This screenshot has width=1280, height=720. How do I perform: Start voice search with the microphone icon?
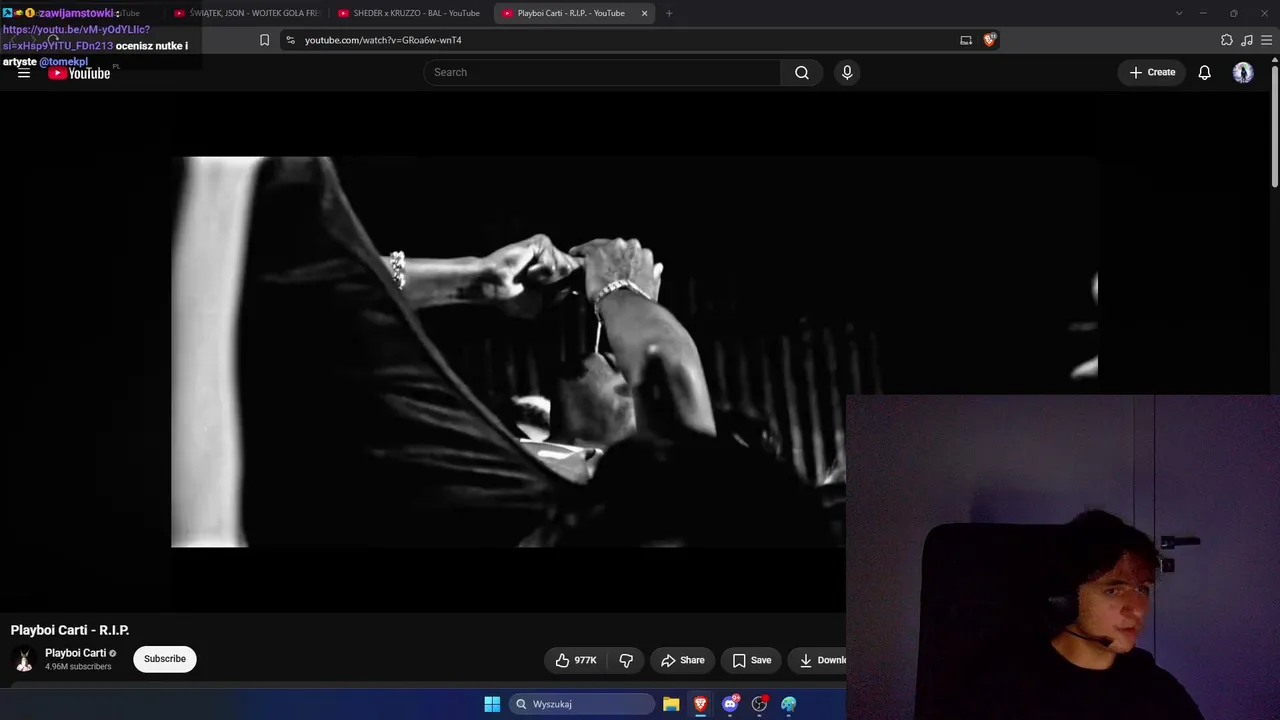coord(847,72)
